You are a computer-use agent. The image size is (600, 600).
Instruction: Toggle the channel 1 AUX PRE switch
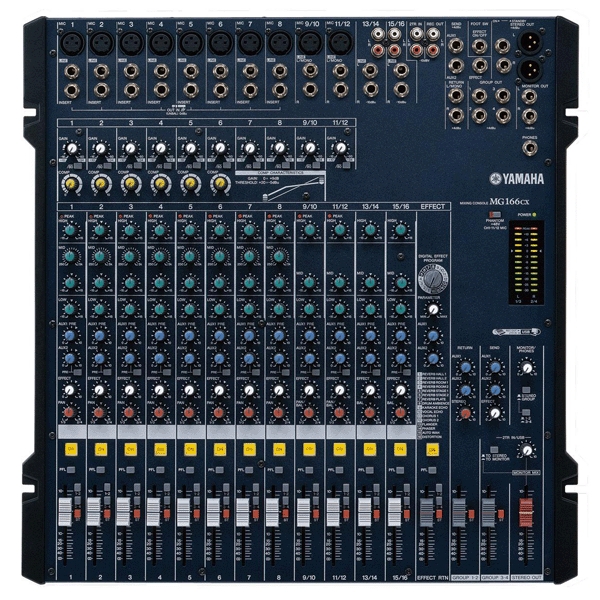[x=78, y=372]
